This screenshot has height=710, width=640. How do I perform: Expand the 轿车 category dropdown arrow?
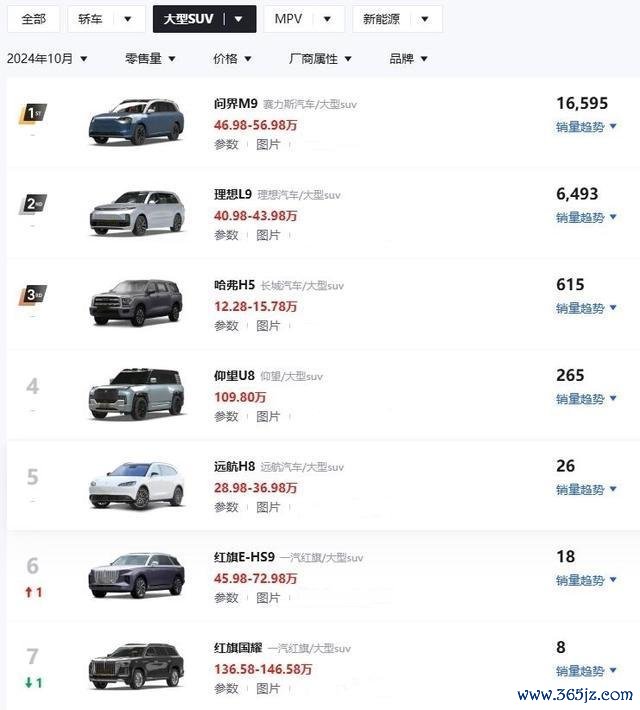point(128,19)
